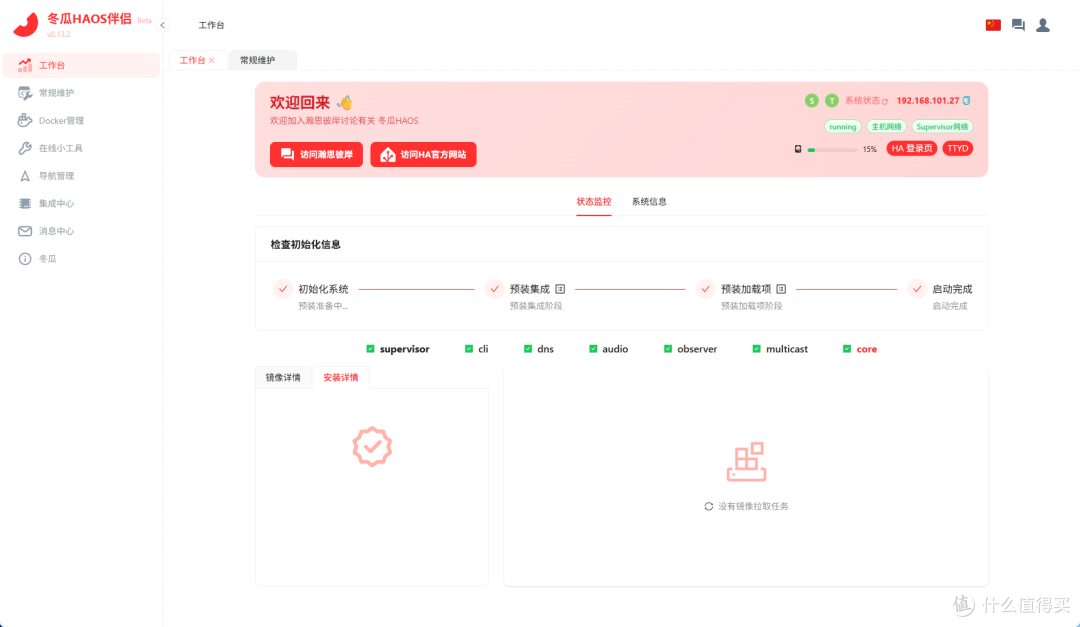This screenshot has width=1080, height=627.
Task: Click the 常规维护 sidebar icon
Action: coord(25,93)
